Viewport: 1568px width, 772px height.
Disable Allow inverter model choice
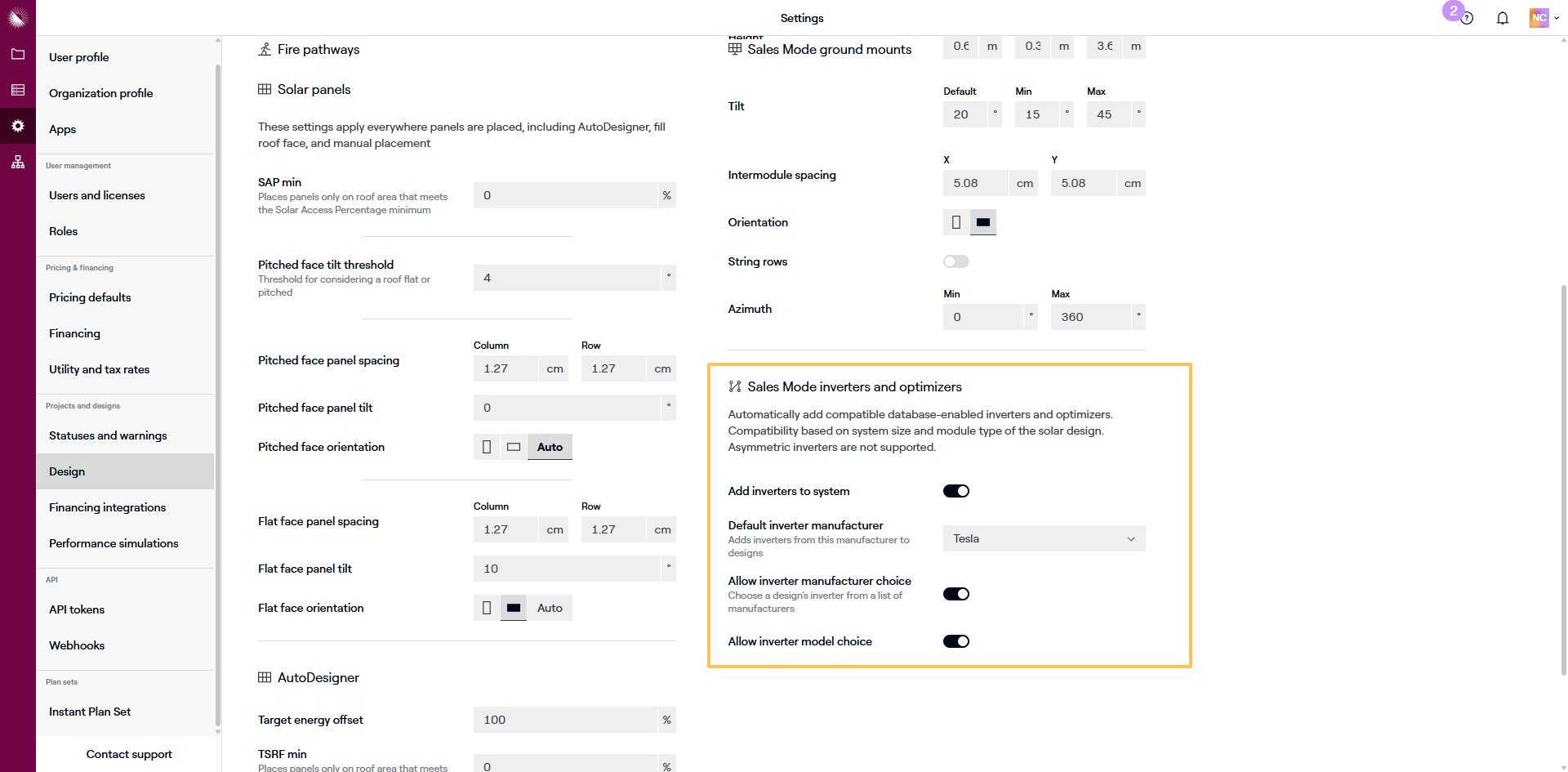click(x=955, y=641)
